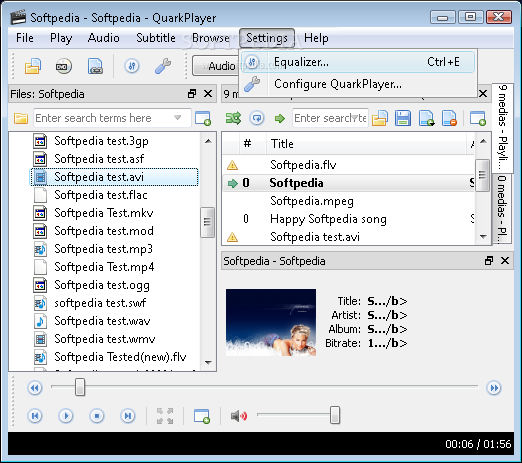This screenshot has width=522, height=463.
Task: Click playlist search input field
Action: 330,118
